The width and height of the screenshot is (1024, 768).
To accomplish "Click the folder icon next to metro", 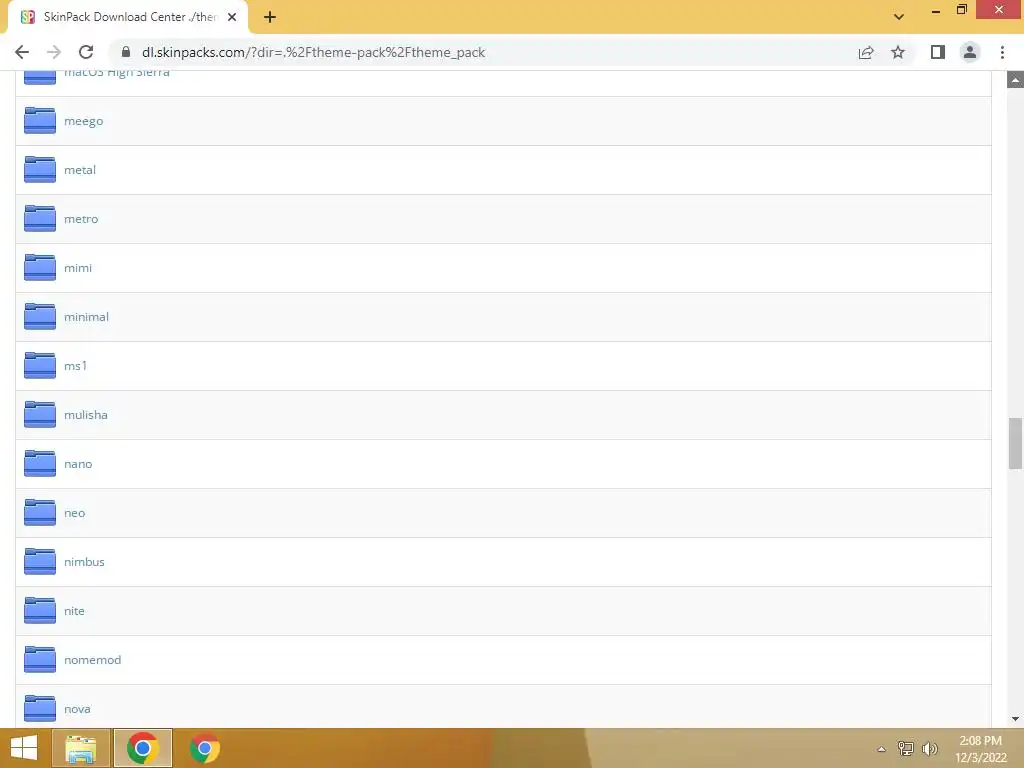I will click(40, 219).
